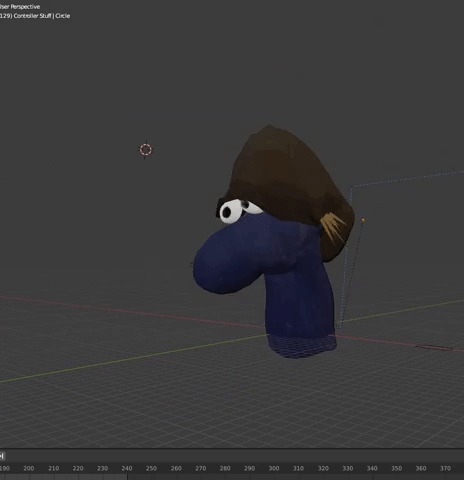
Task: Click the 3D cursor in the viewport
Action: pos(146,150)
